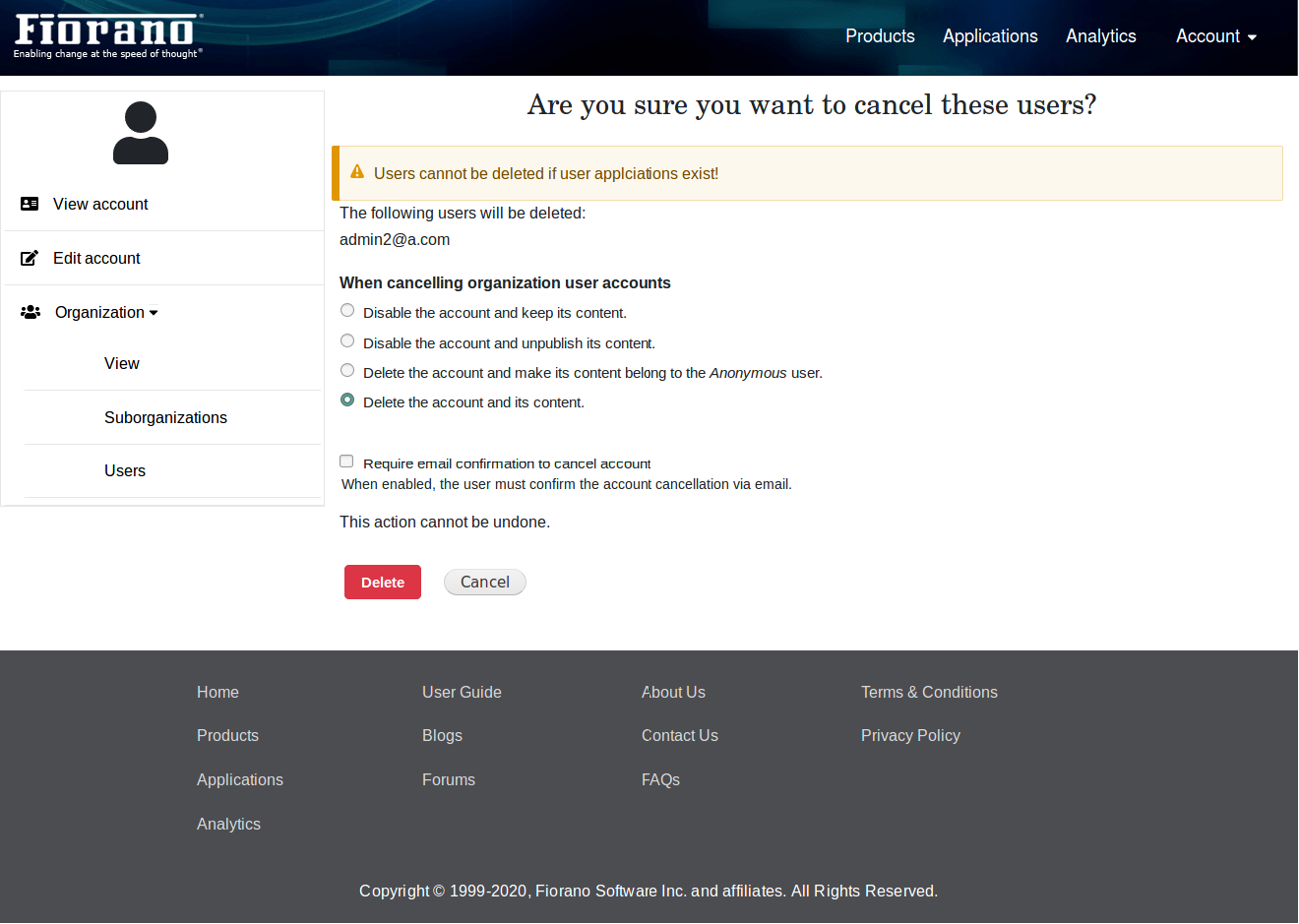The image size is (1299, 924).
Task: Enable 'Require email confirmation to cancel account'
Action: [x=346, y=462]
